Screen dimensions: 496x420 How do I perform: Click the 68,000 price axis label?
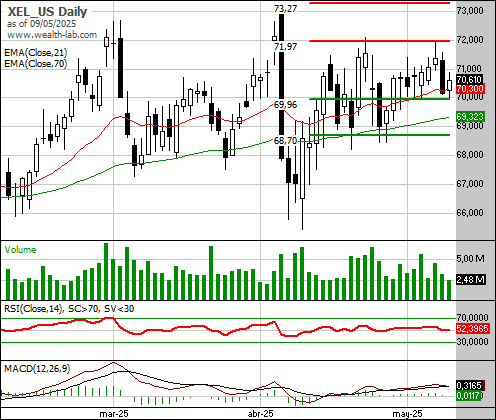(470, 155)
